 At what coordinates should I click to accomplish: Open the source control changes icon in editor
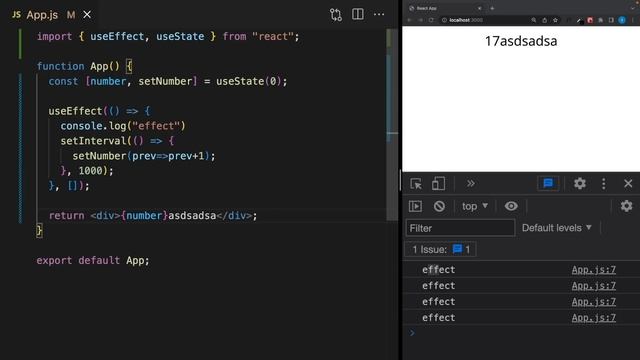(336, 15)
